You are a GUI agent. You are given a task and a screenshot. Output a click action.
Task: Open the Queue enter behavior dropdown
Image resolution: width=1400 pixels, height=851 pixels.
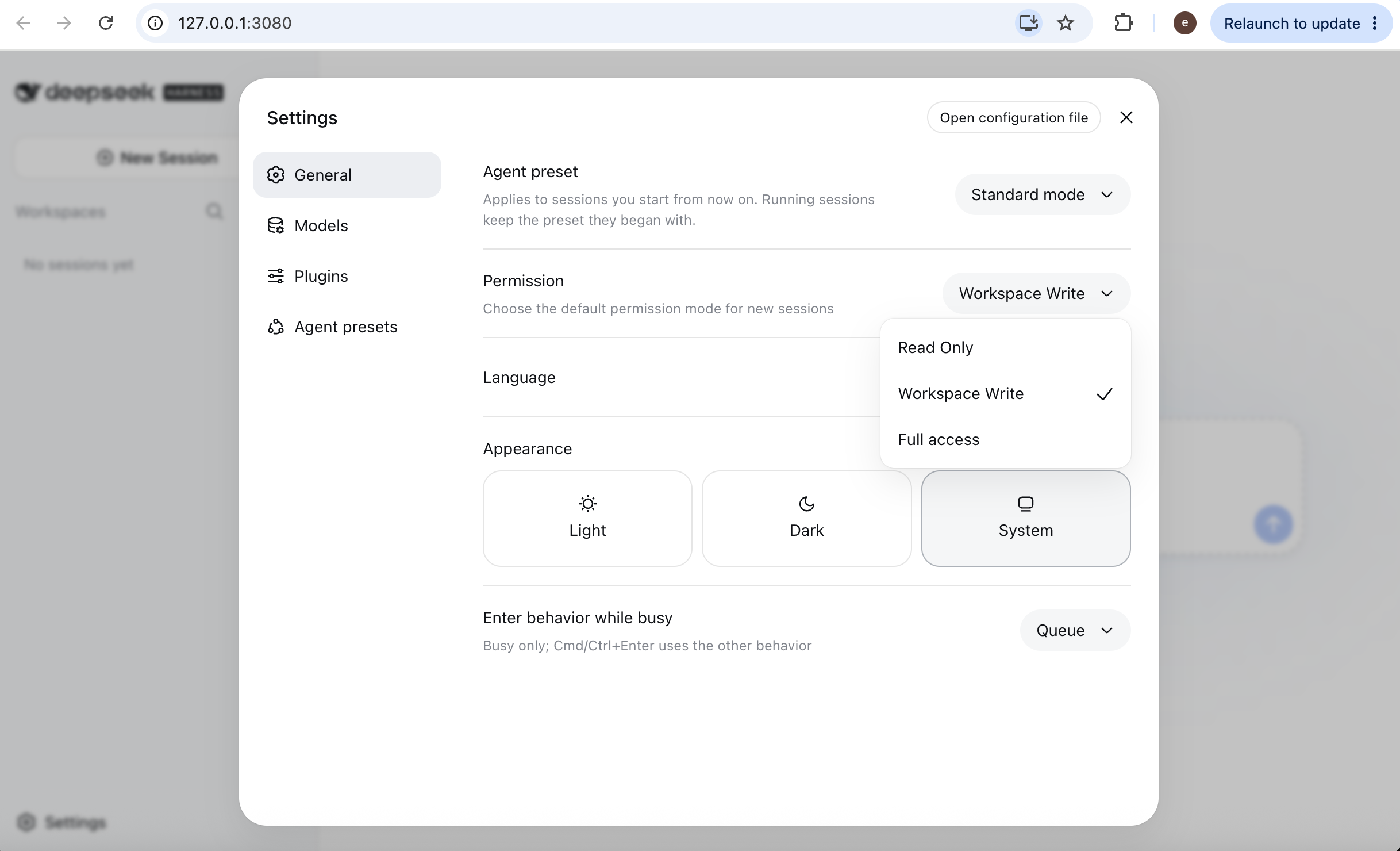click(1075, 630)
